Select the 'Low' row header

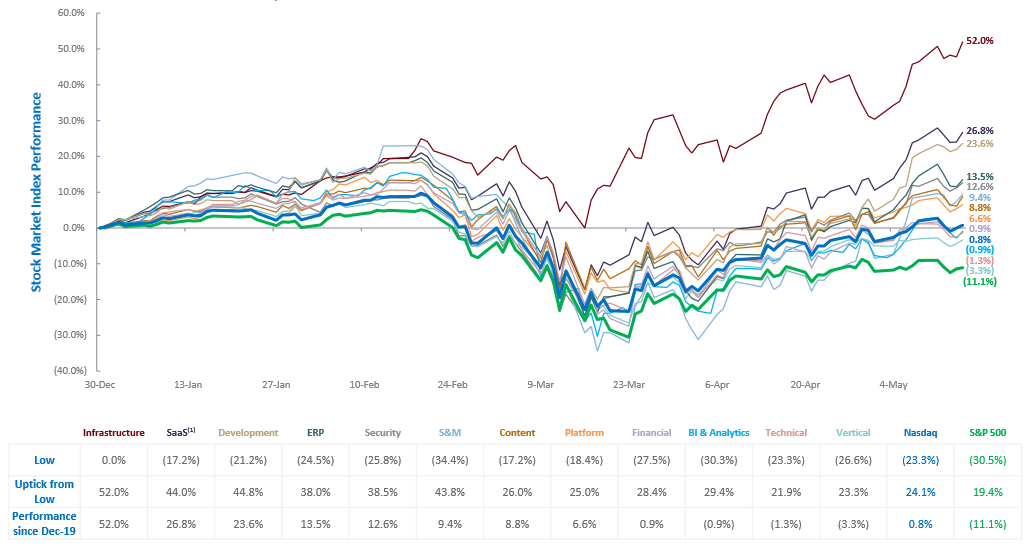43,459
